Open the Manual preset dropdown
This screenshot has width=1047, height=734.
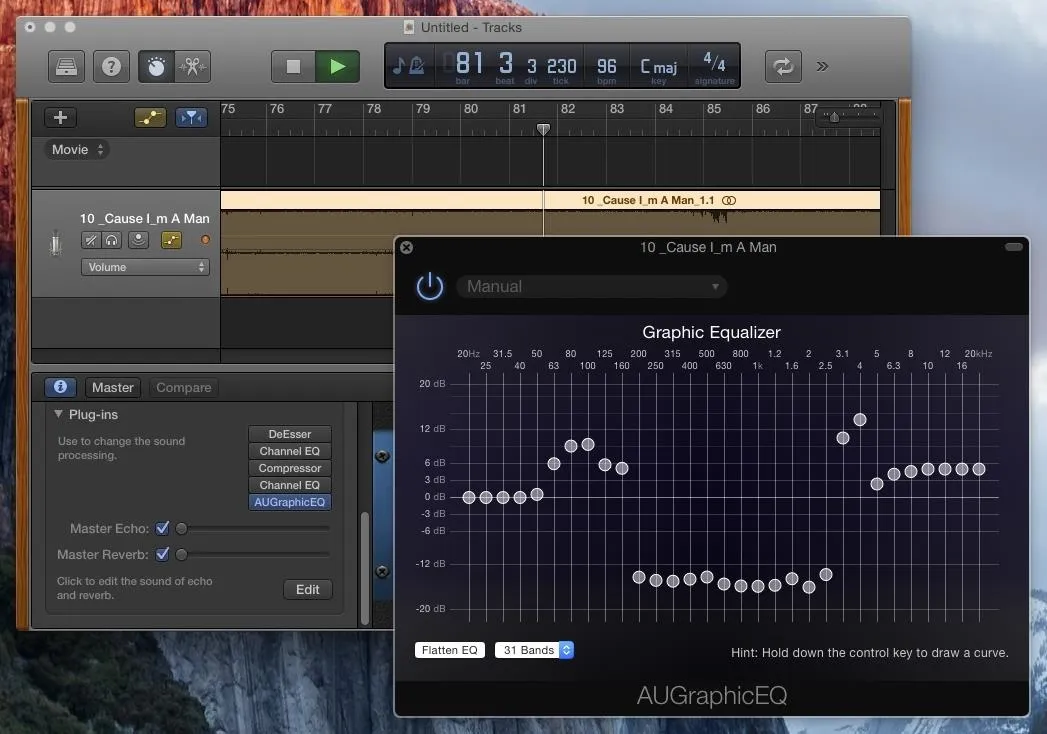pyautogui.click(x=592, y=287)
